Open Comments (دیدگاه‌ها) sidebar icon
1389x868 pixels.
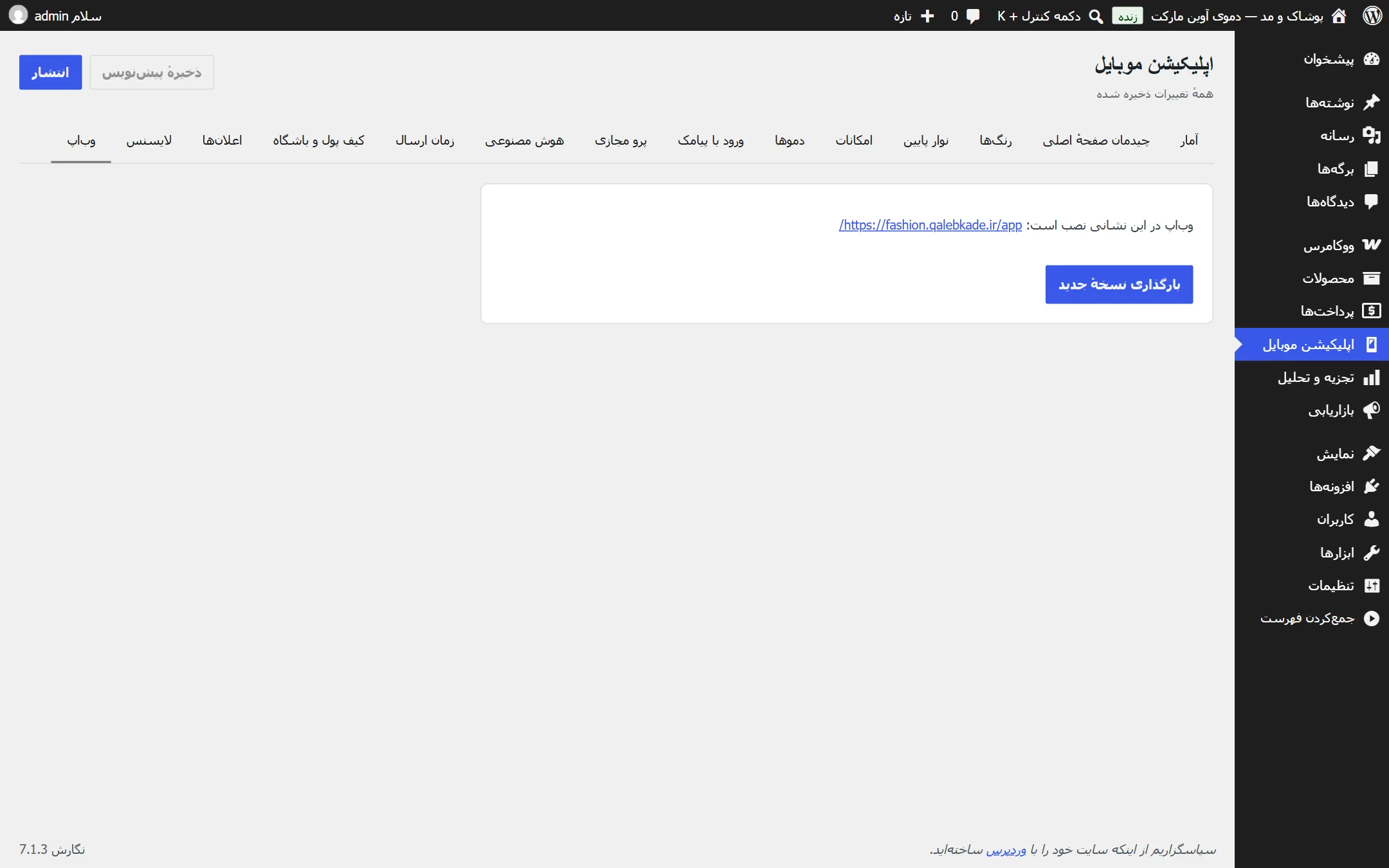(1371, 201)
